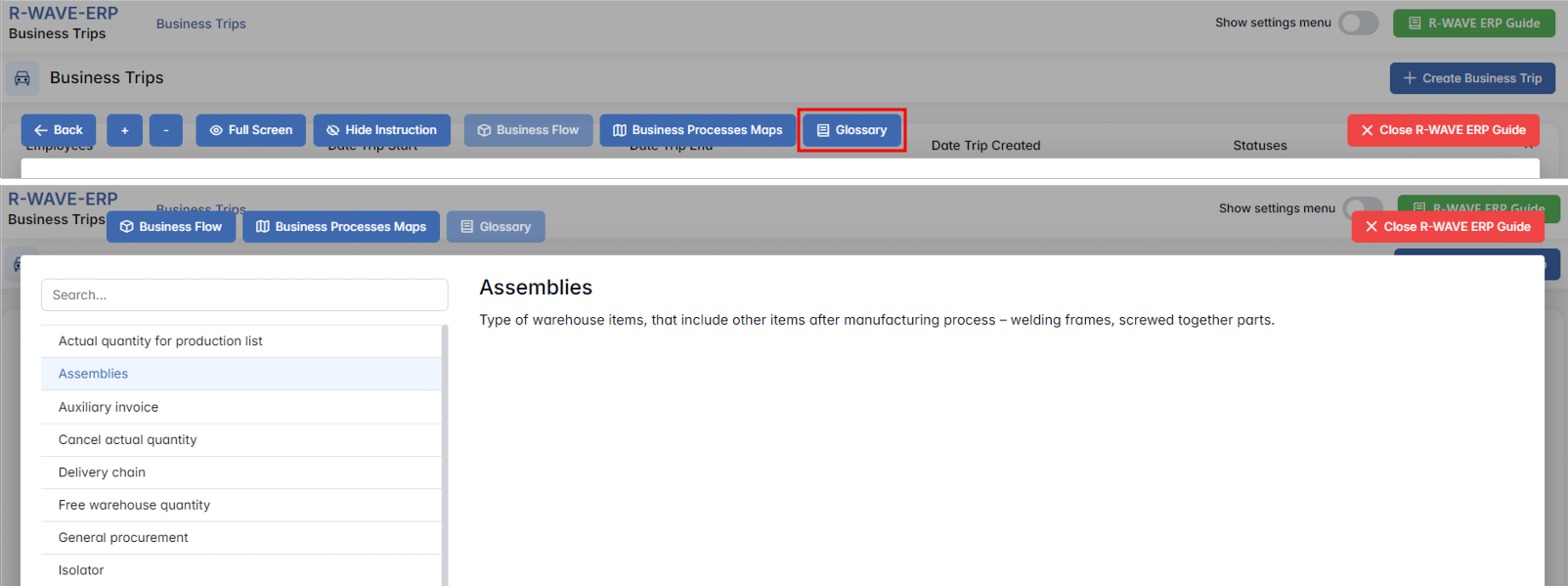Select the Auxiliary invoice glossary entry

(x=108, y=407)
